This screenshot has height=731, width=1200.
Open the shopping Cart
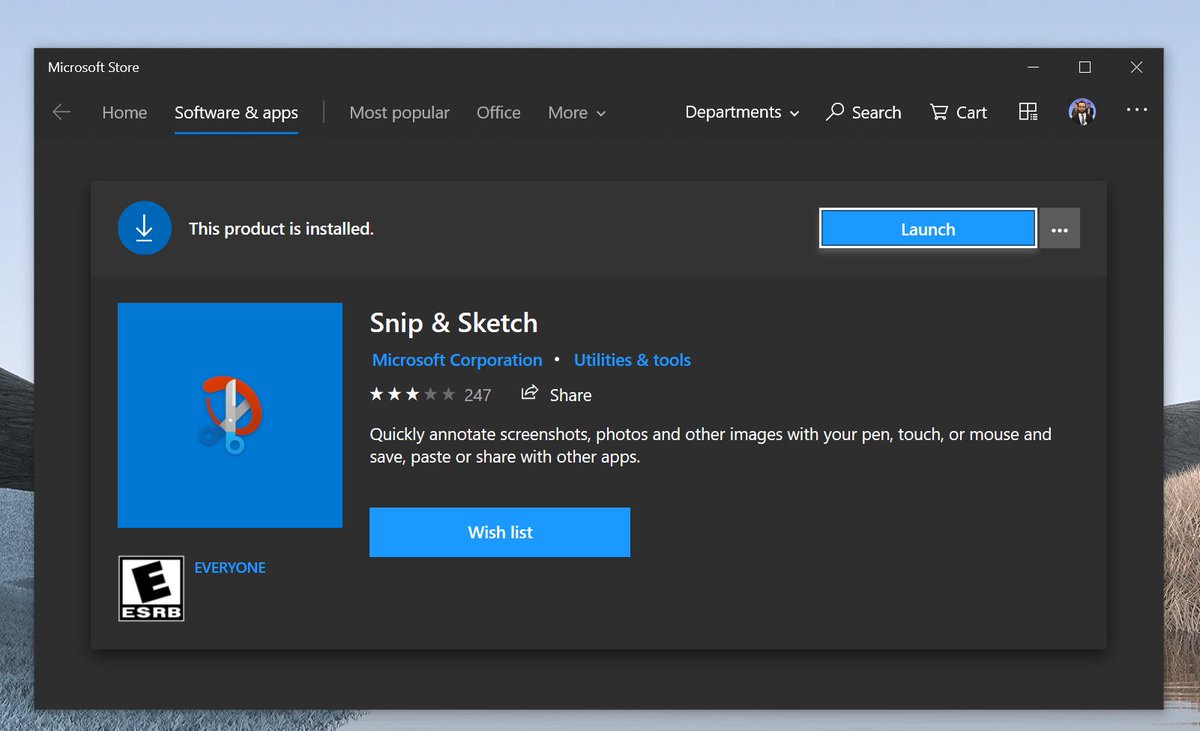pyautogui.click(x=958, y=113)
